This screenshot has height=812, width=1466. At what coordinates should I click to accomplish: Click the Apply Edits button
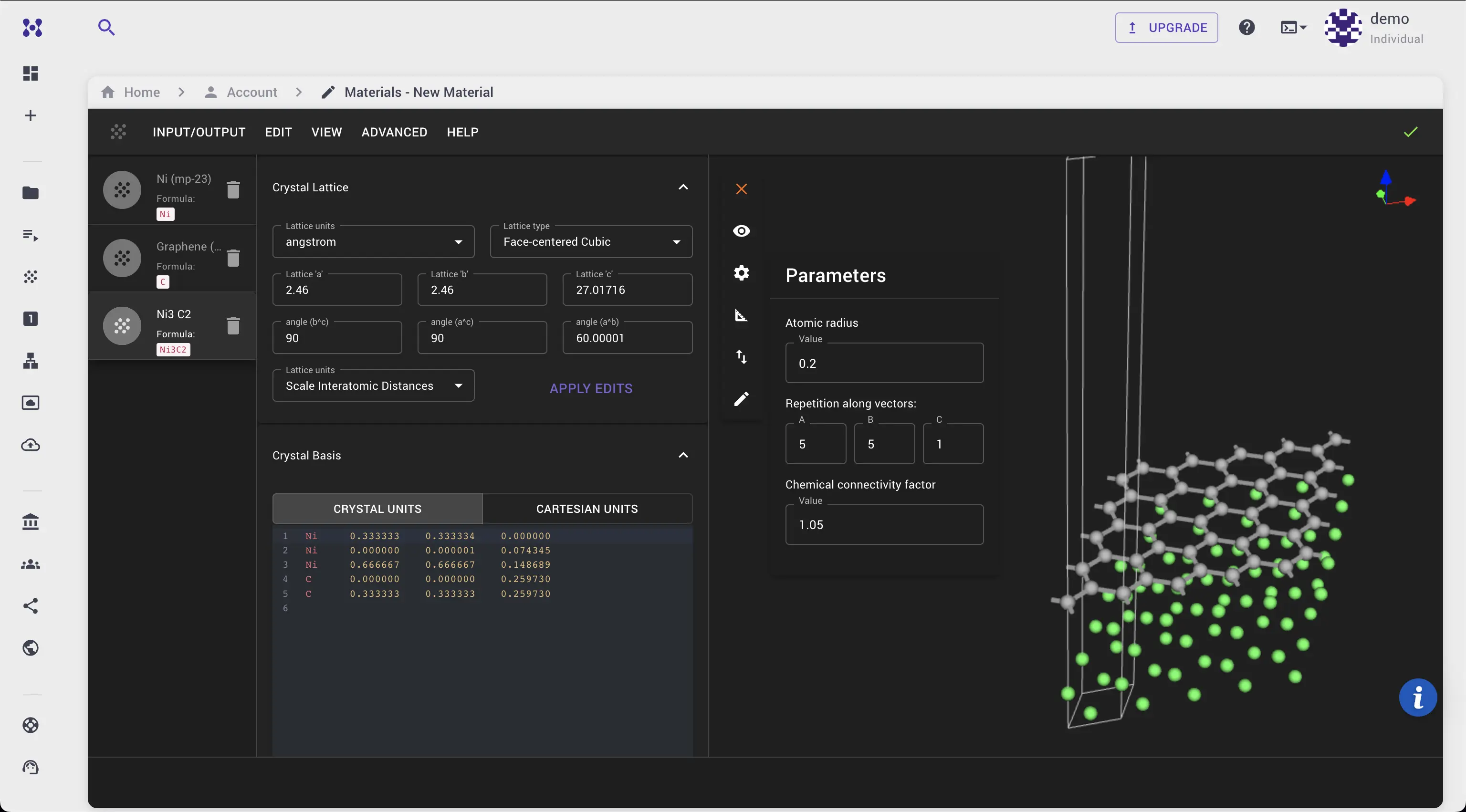click(591, 388)
